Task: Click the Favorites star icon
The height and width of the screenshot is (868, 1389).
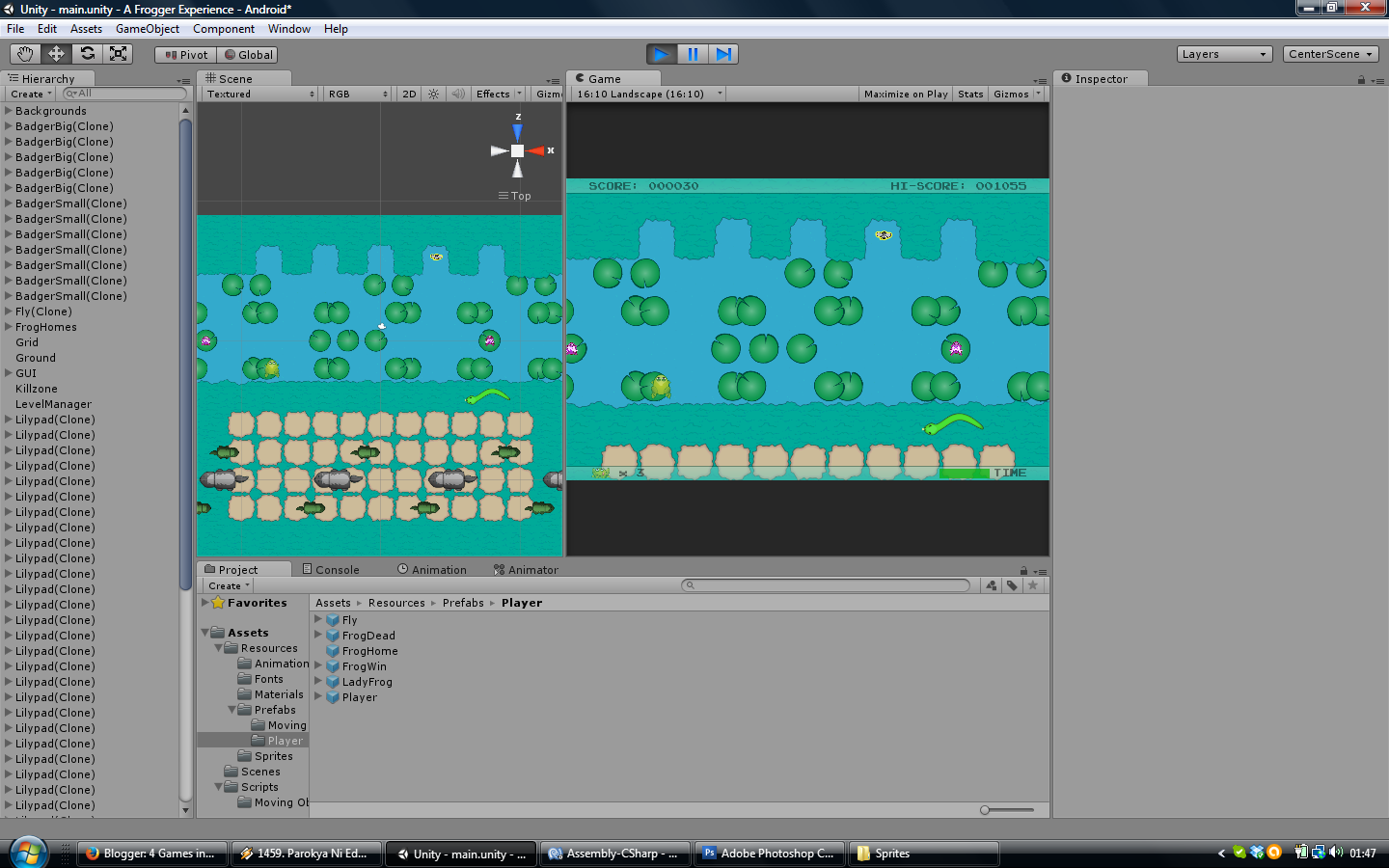Action: coord(218,603)
